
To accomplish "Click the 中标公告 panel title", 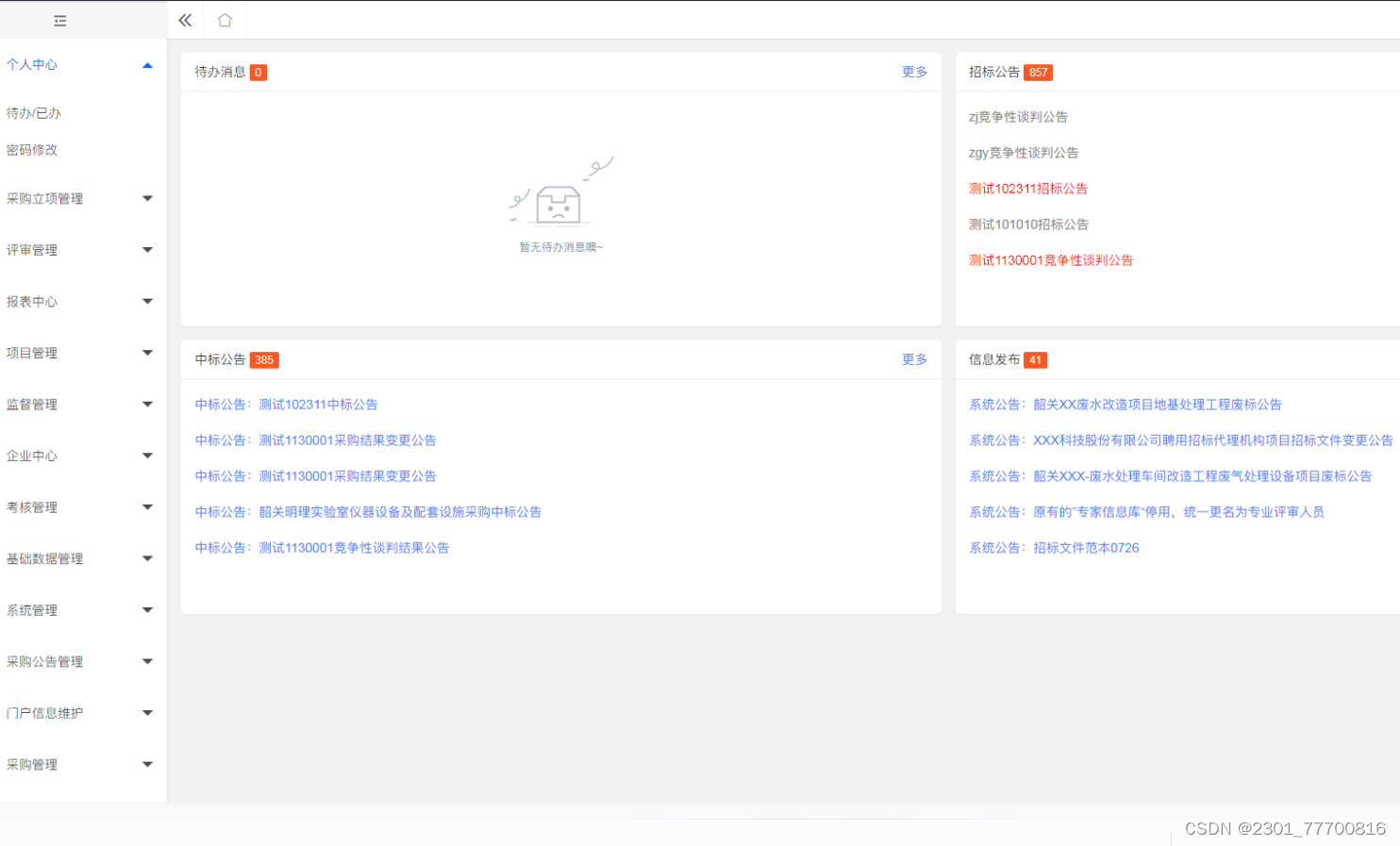I will pyautogui.click(x=220, y=359).
